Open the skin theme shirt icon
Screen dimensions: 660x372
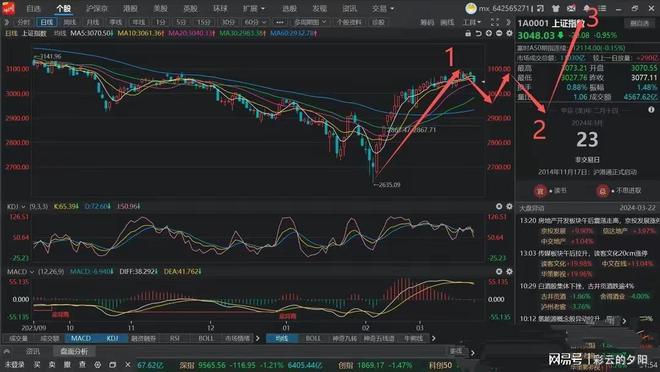(556, 8)
